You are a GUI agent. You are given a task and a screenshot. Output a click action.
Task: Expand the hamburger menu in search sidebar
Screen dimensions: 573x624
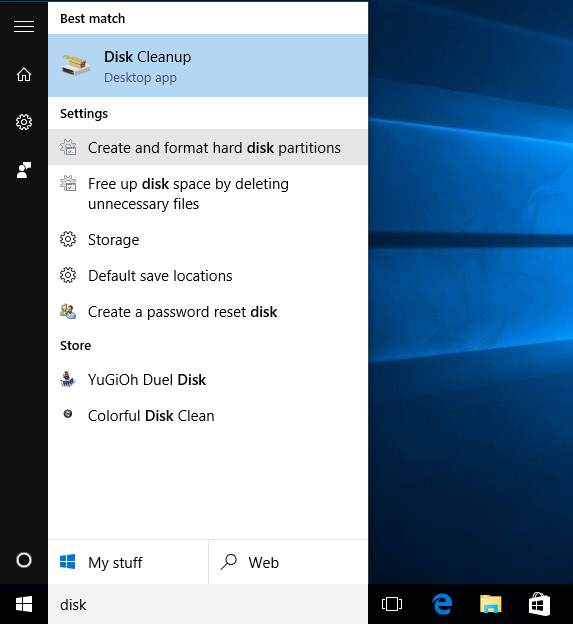(24, 27)
